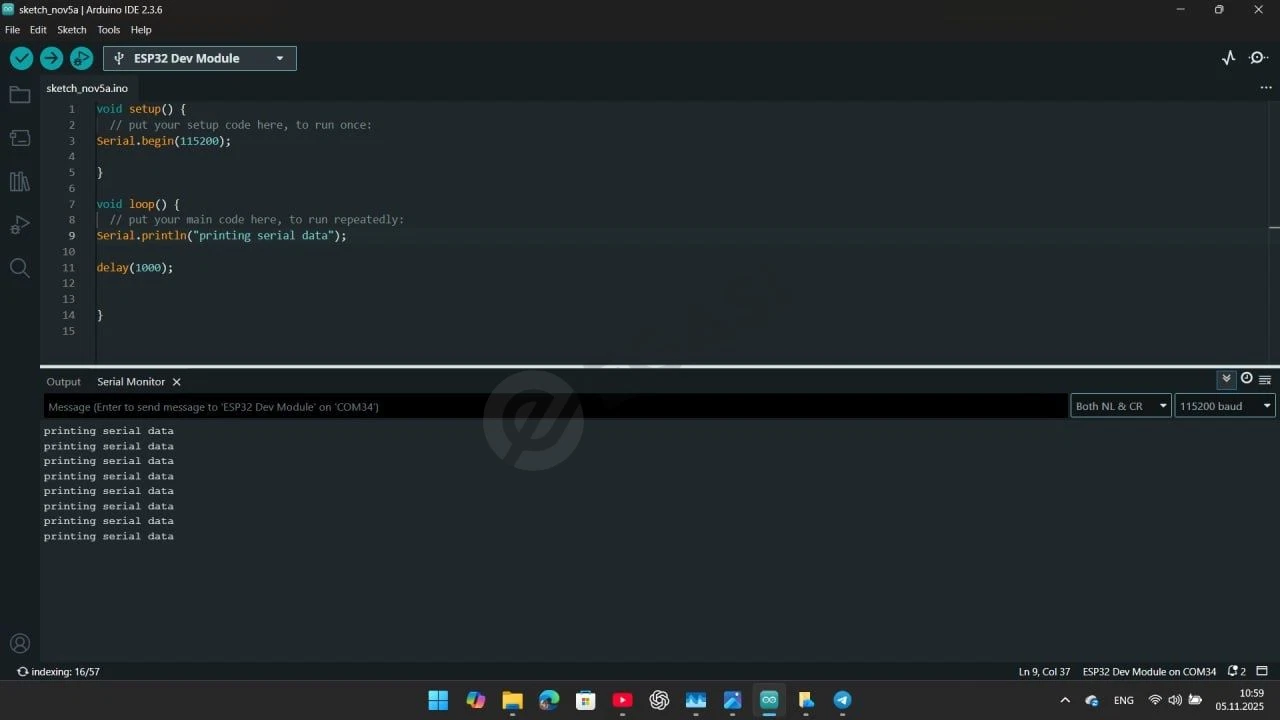
Task: Upload sketch using the arrow button
Action: coord(51,58)
